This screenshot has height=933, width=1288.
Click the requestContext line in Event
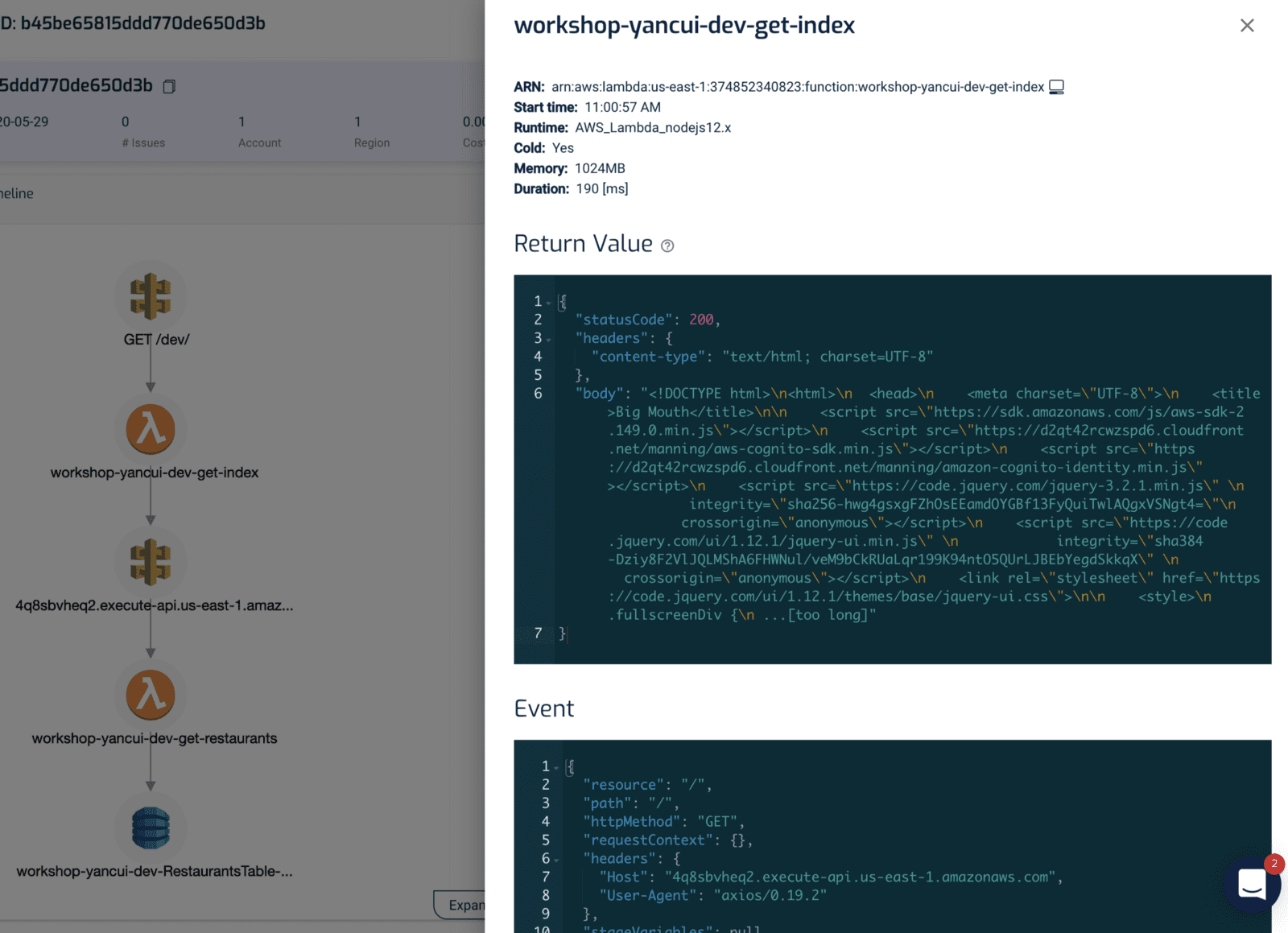667,840
